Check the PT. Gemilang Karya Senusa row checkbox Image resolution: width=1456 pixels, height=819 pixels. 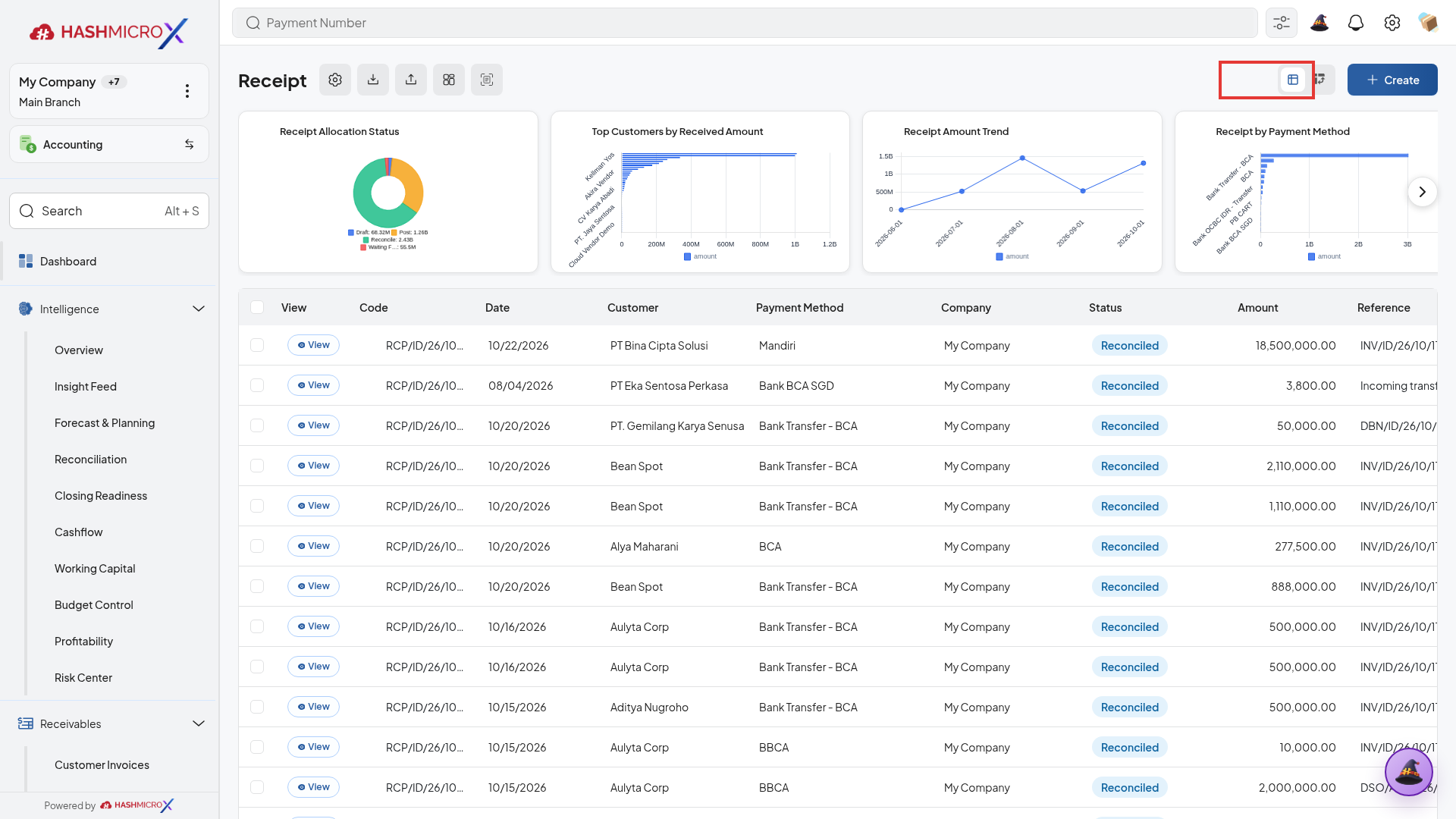point(257,425)
